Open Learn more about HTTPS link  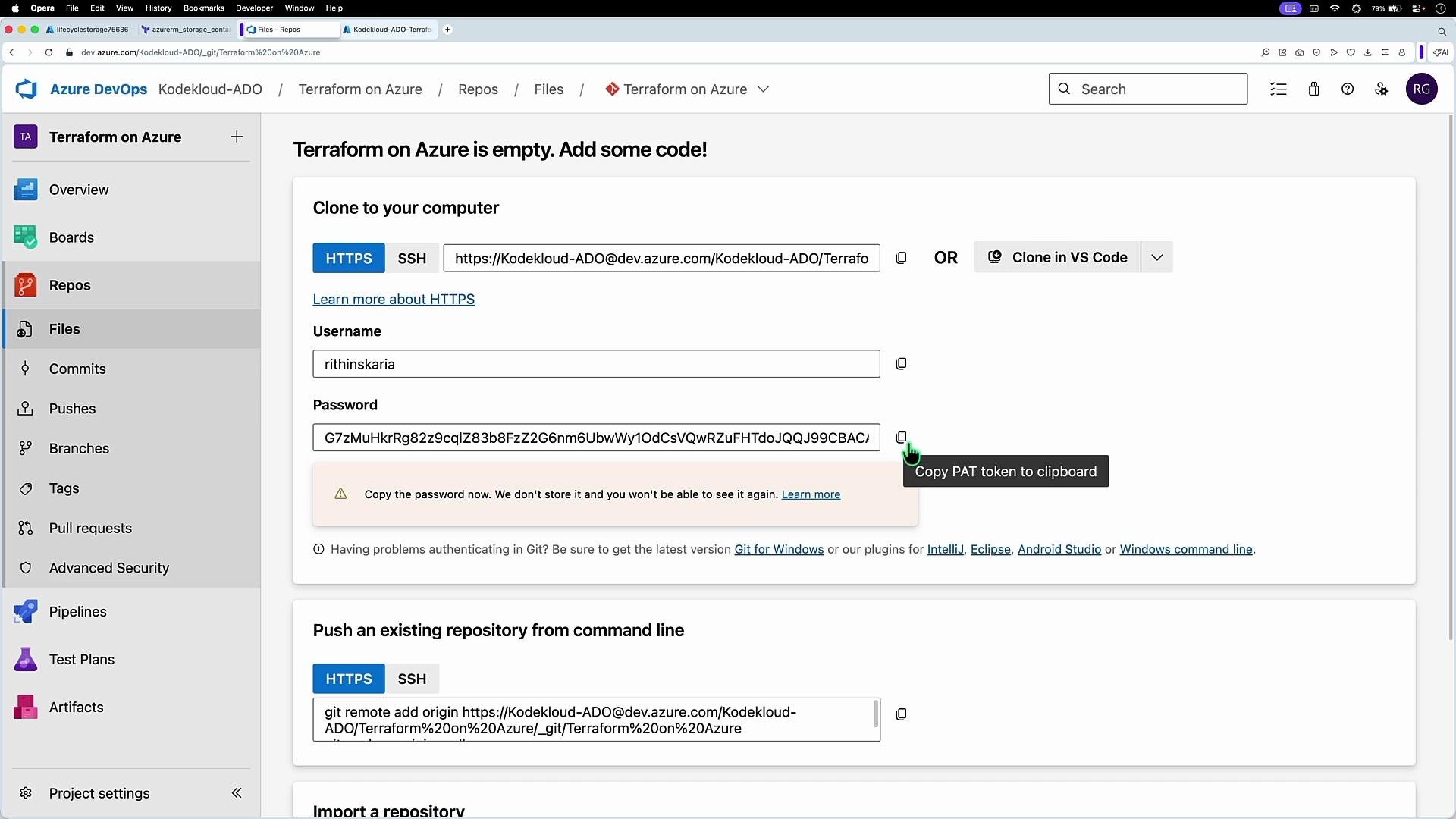pyautogui.click(x=394, y=299)
